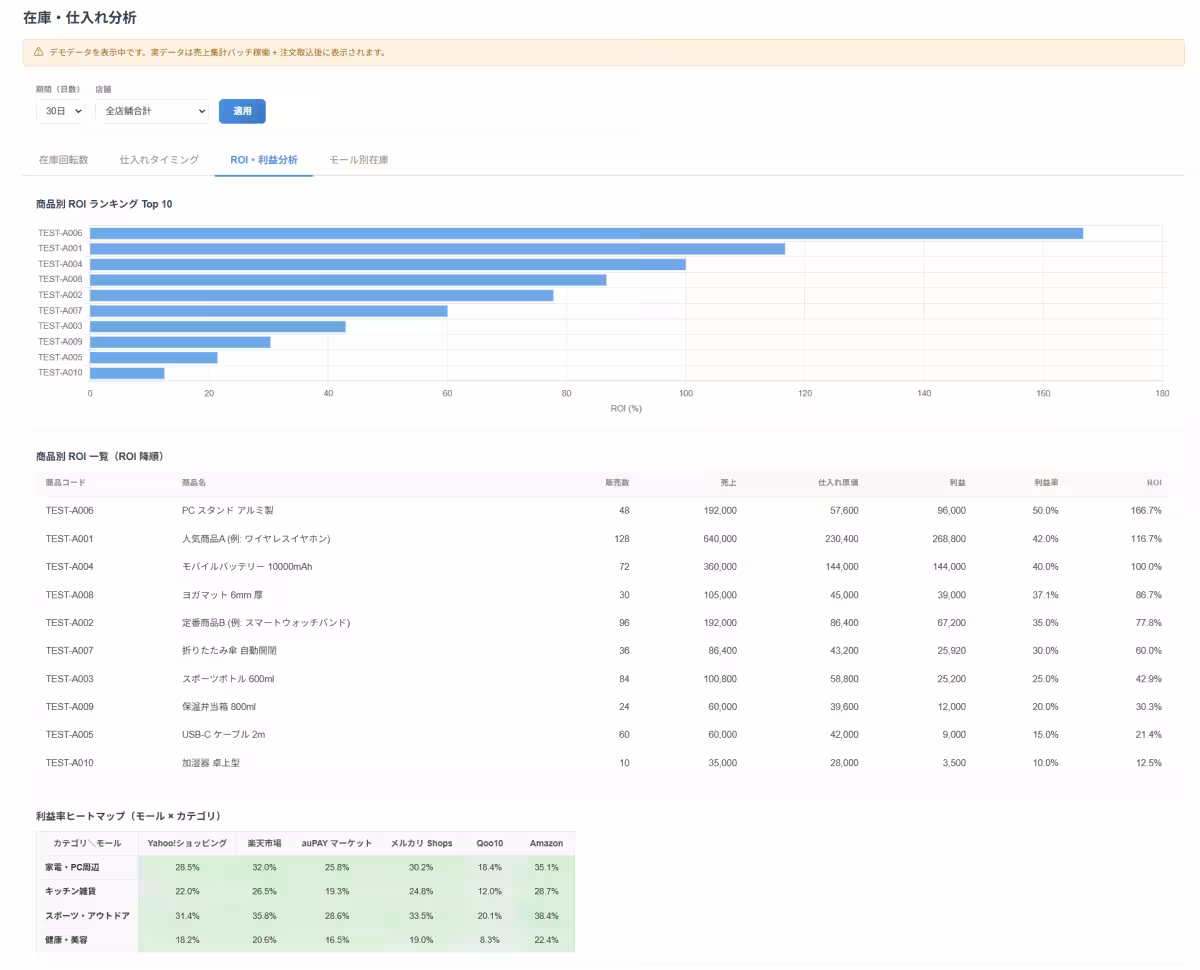Image resolution: width=1200 pixels, height=970 pixels.
Task: Expand the 全店舗合計 store selector
Action: [152, 111]
